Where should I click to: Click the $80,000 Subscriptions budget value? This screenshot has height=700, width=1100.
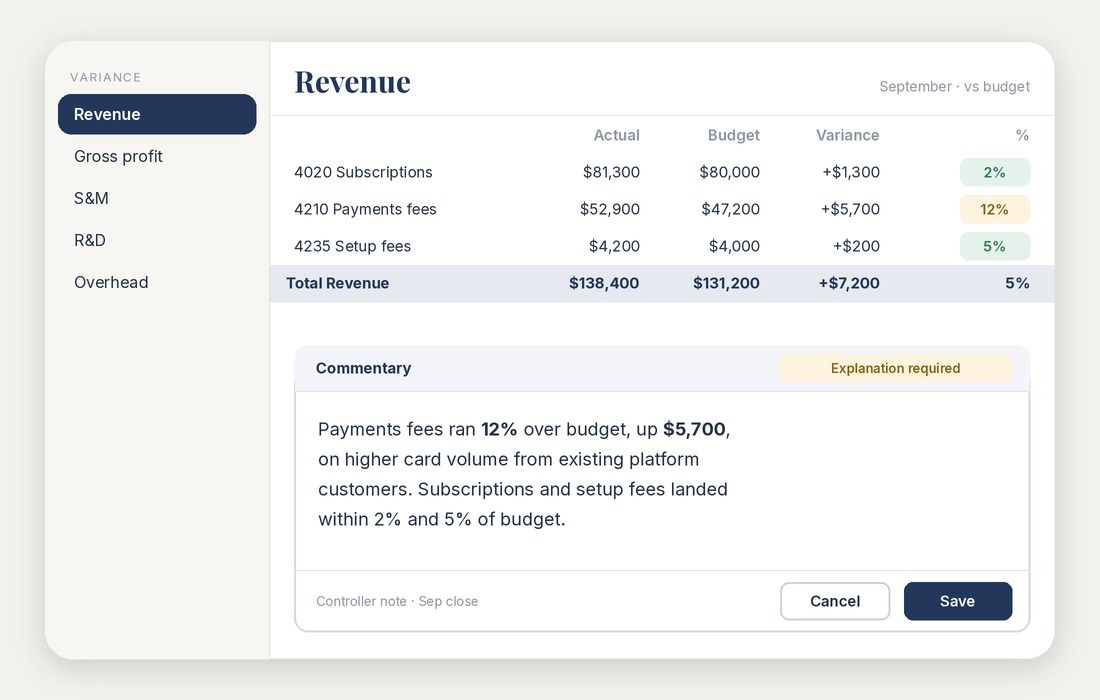point(729,173)
